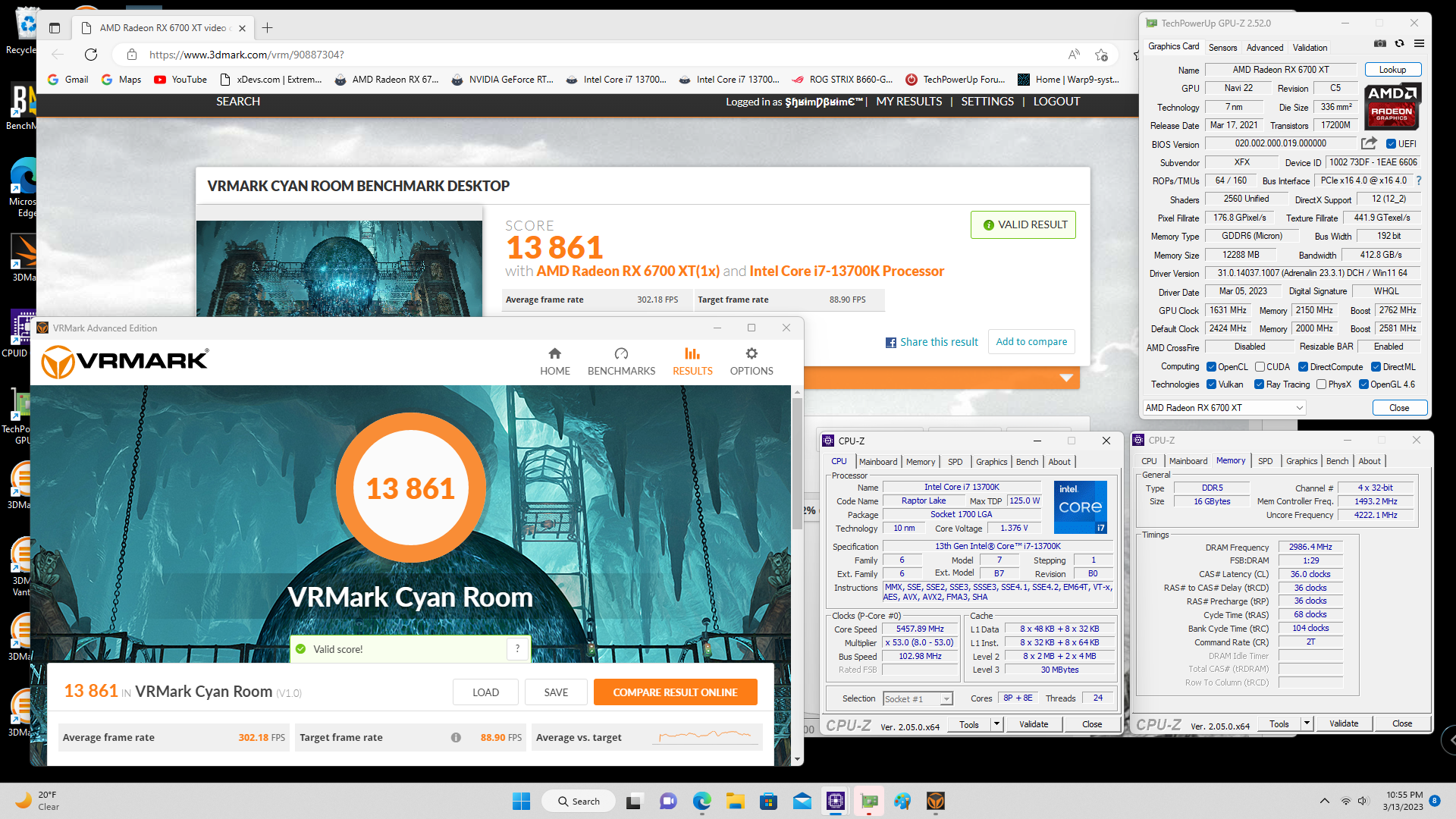
Task: Click Share this result link
Action: [932, 342]
